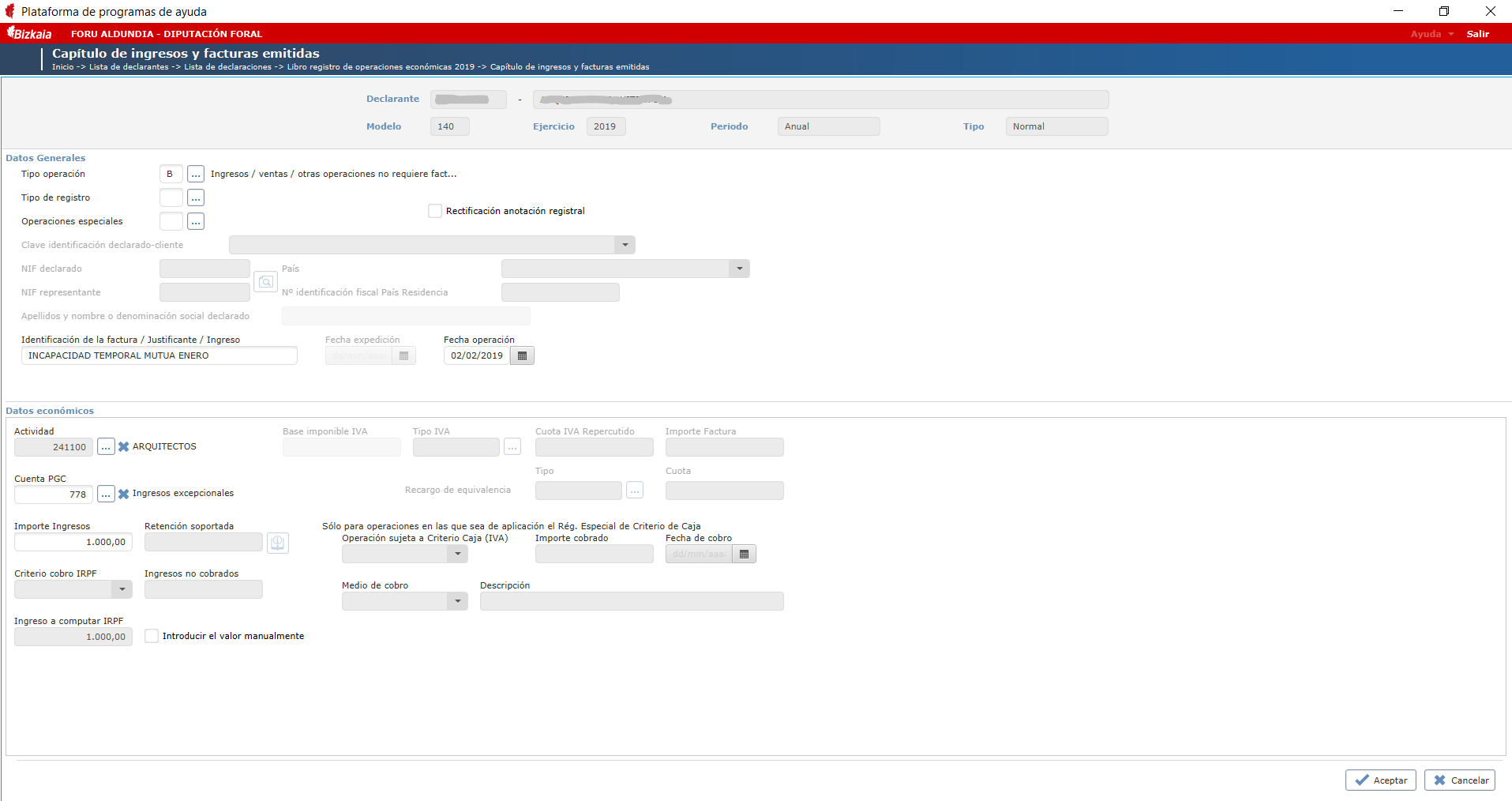This screenshot has width=1512, height=801.
Task: Open Actividad lookup button
Action: click(106, 447)
